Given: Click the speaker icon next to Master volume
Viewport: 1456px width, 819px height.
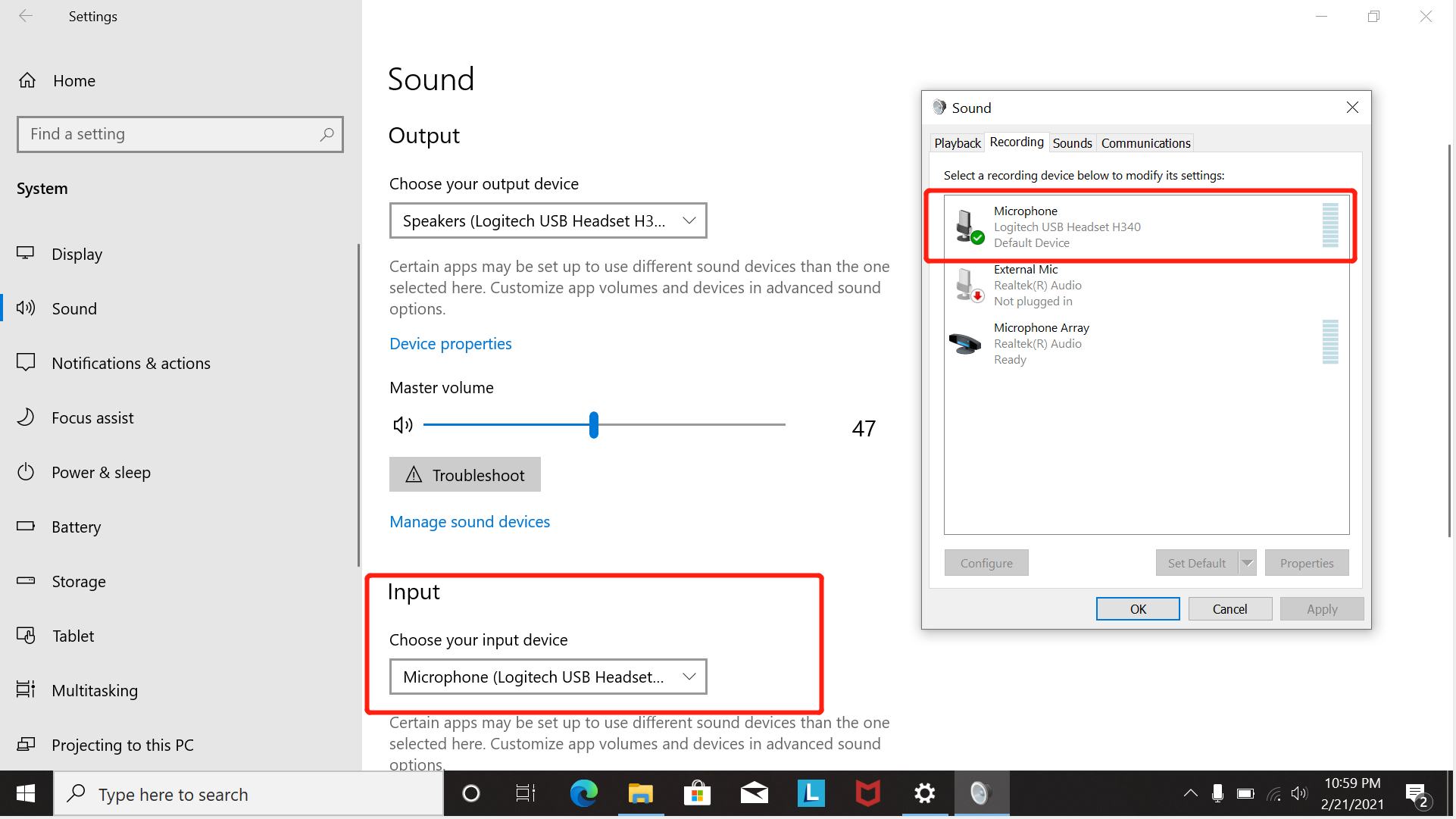Looking at the screenshot, I should tap(402, 424).
